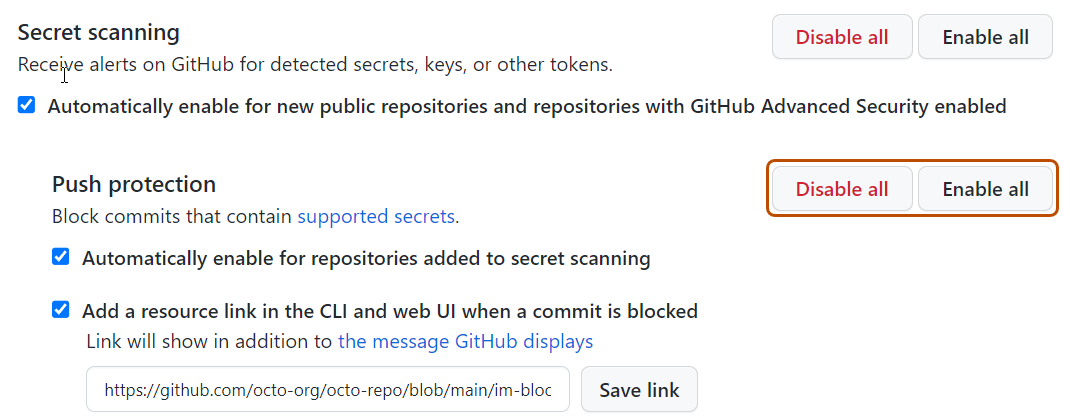Follow 'the message GitHub displays' link
Viewport: 1070px width, 420px height.
[x=465, y=341]
